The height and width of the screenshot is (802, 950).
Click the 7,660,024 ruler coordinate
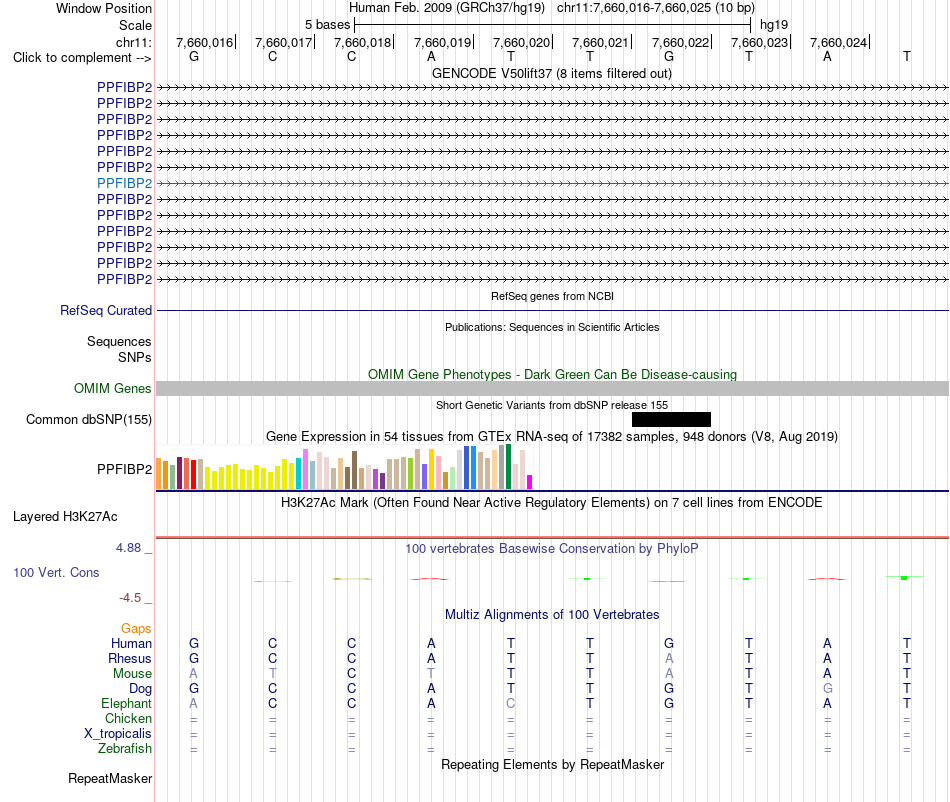(x=839, y=42)
